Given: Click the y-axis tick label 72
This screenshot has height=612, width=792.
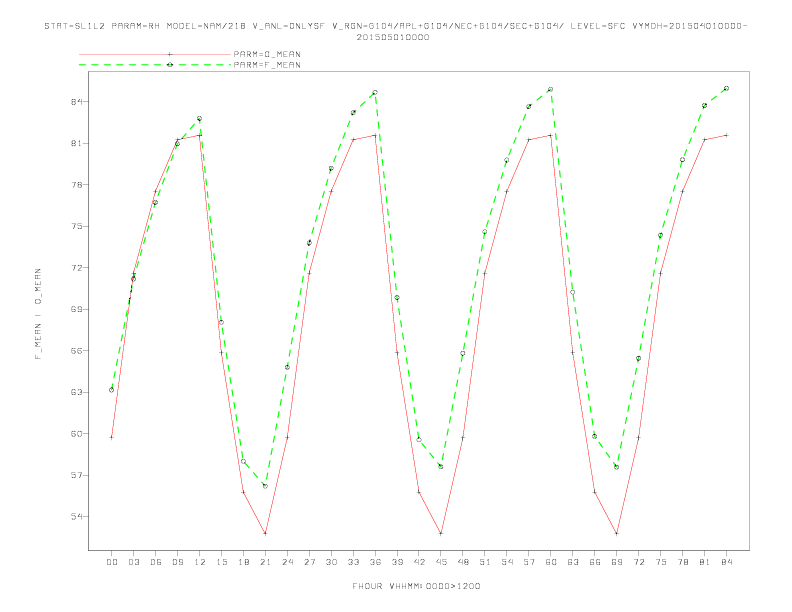Looking at the screenshot, I should point(76,268).
